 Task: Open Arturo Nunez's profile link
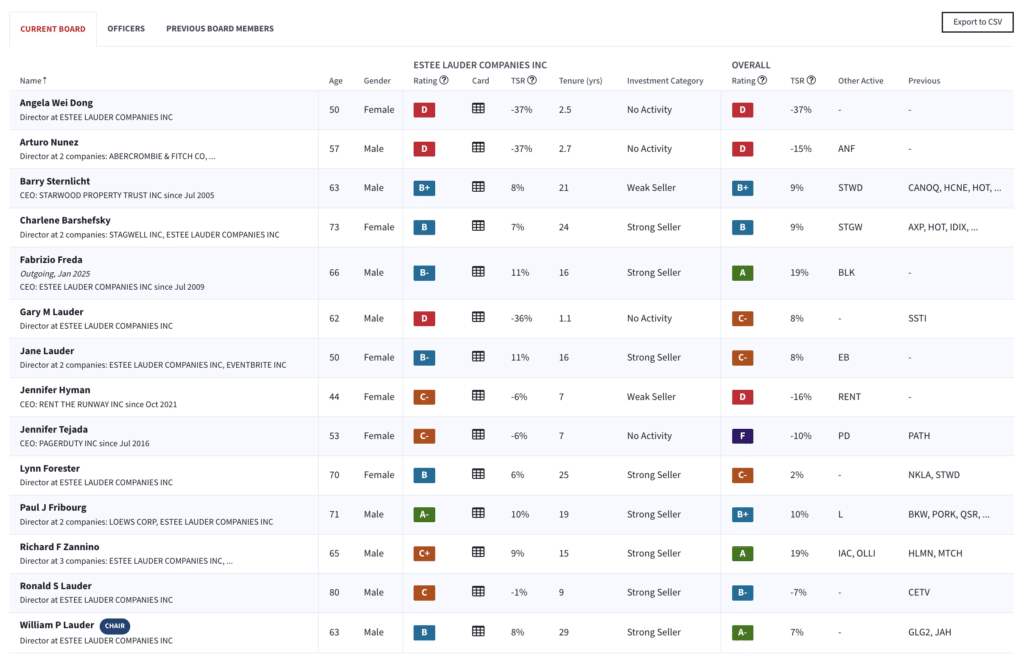49,142
